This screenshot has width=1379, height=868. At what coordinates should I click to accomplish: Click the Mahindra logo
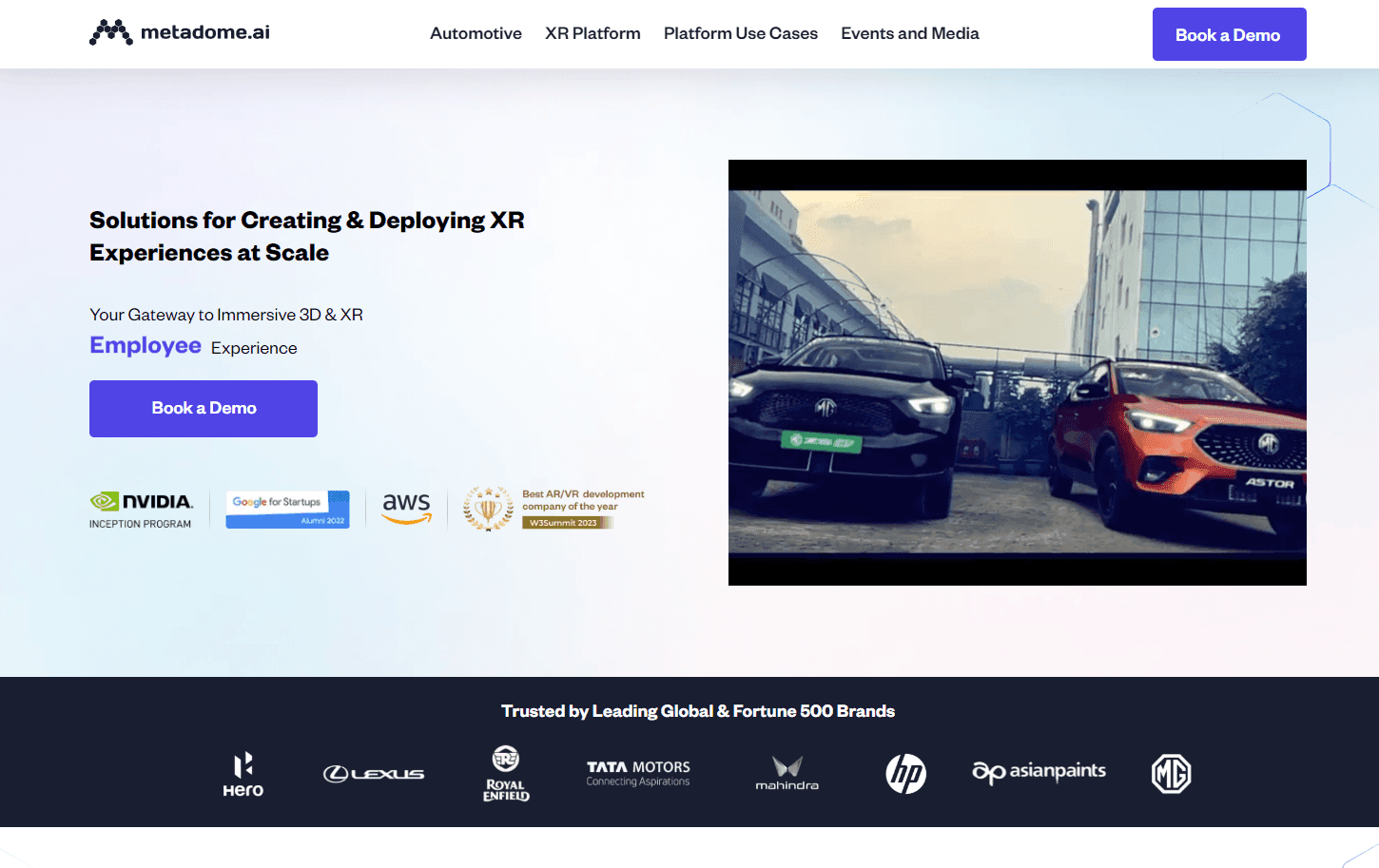click(x=787, y=774)
